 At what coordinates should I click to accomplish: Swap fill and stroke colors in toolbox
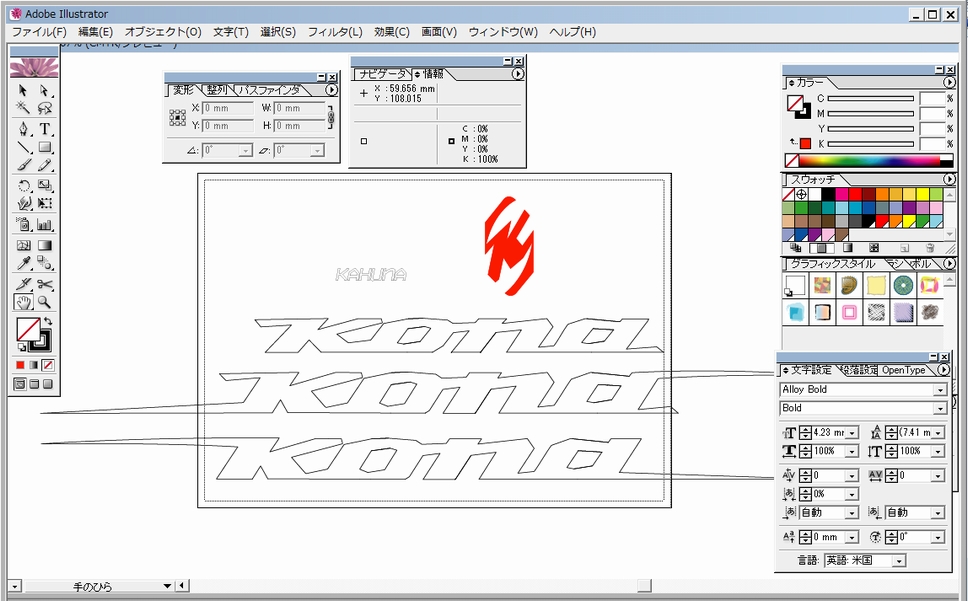48,322
